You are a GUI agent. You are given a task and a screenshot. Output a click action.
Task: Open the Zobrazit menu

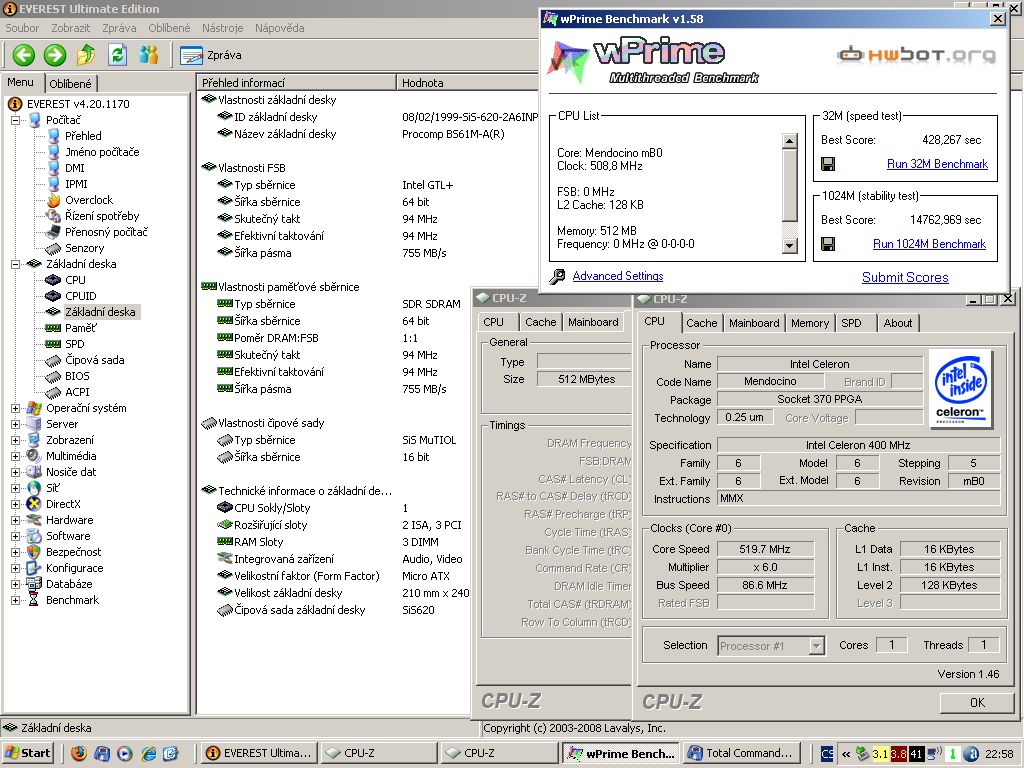(x=71, y=28)
